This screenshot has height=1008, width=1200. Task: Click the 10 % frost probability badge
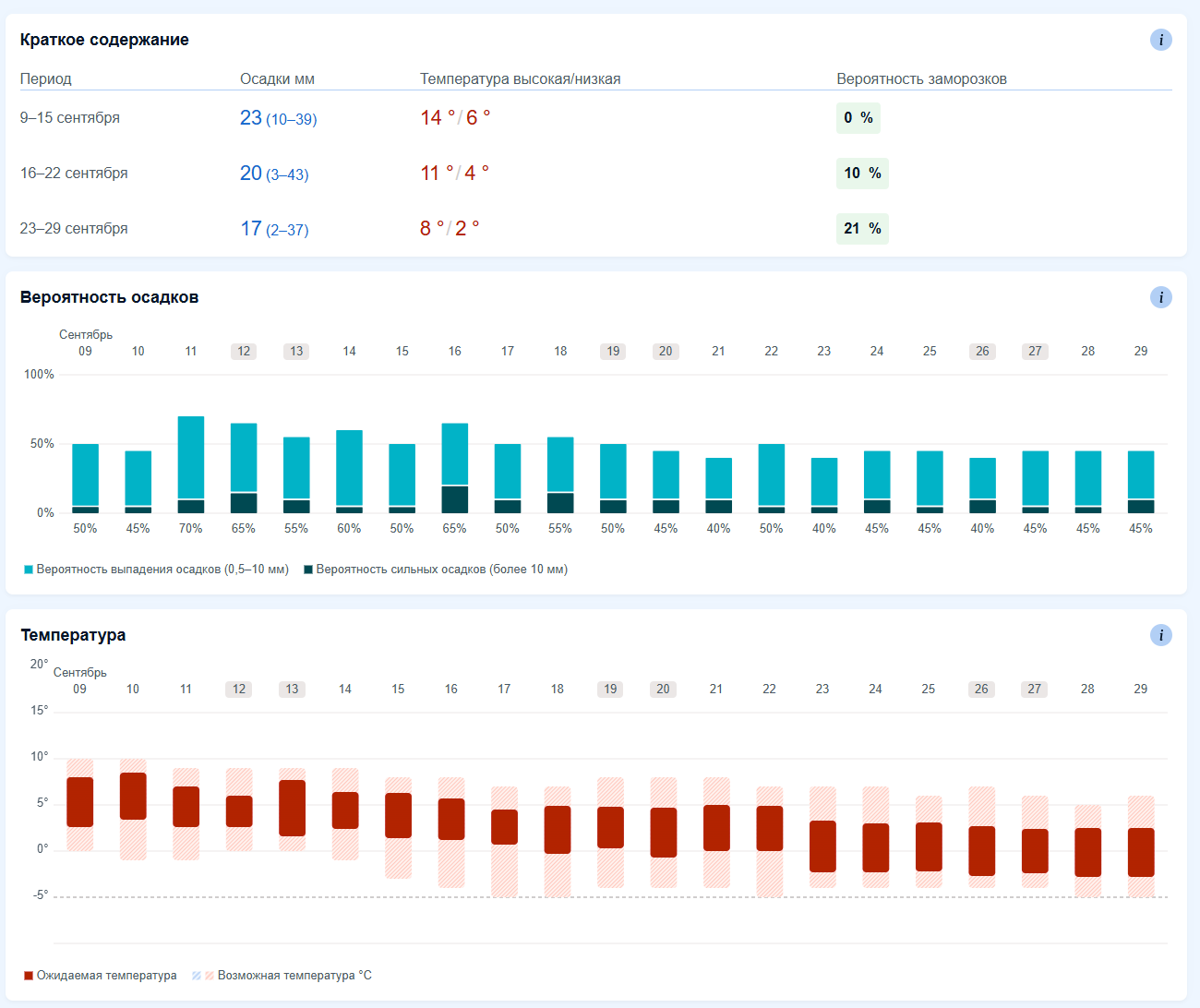click(x=862, y=174)
